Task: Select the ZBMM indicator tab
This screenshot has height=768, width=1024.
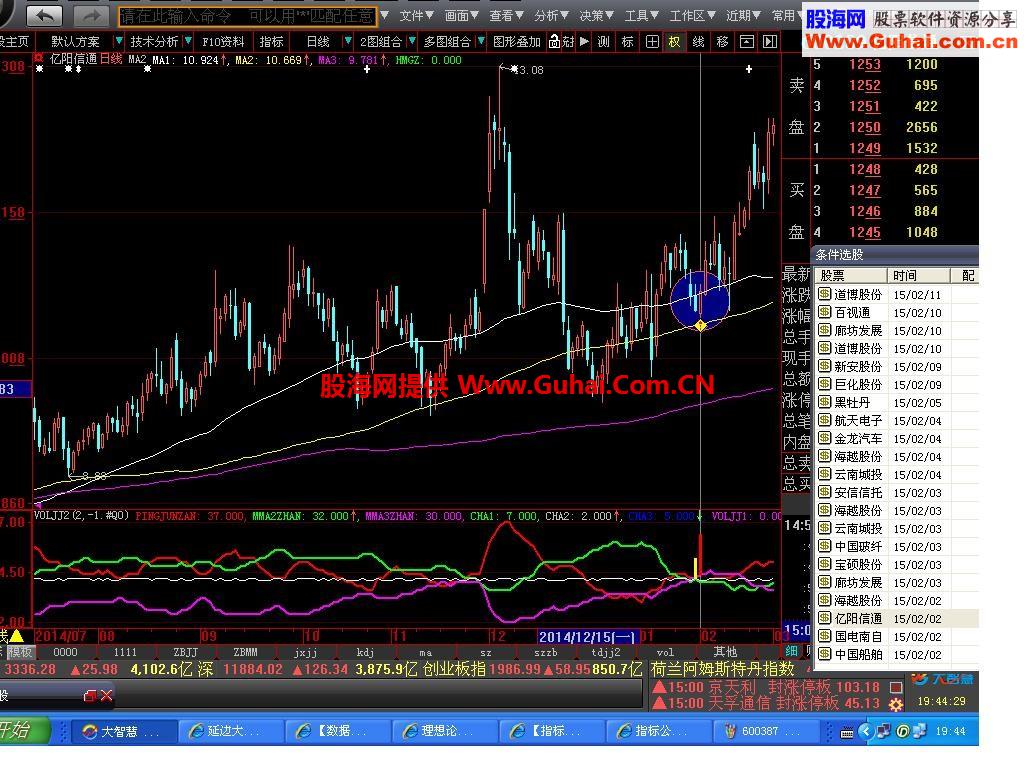Action: 246,652
